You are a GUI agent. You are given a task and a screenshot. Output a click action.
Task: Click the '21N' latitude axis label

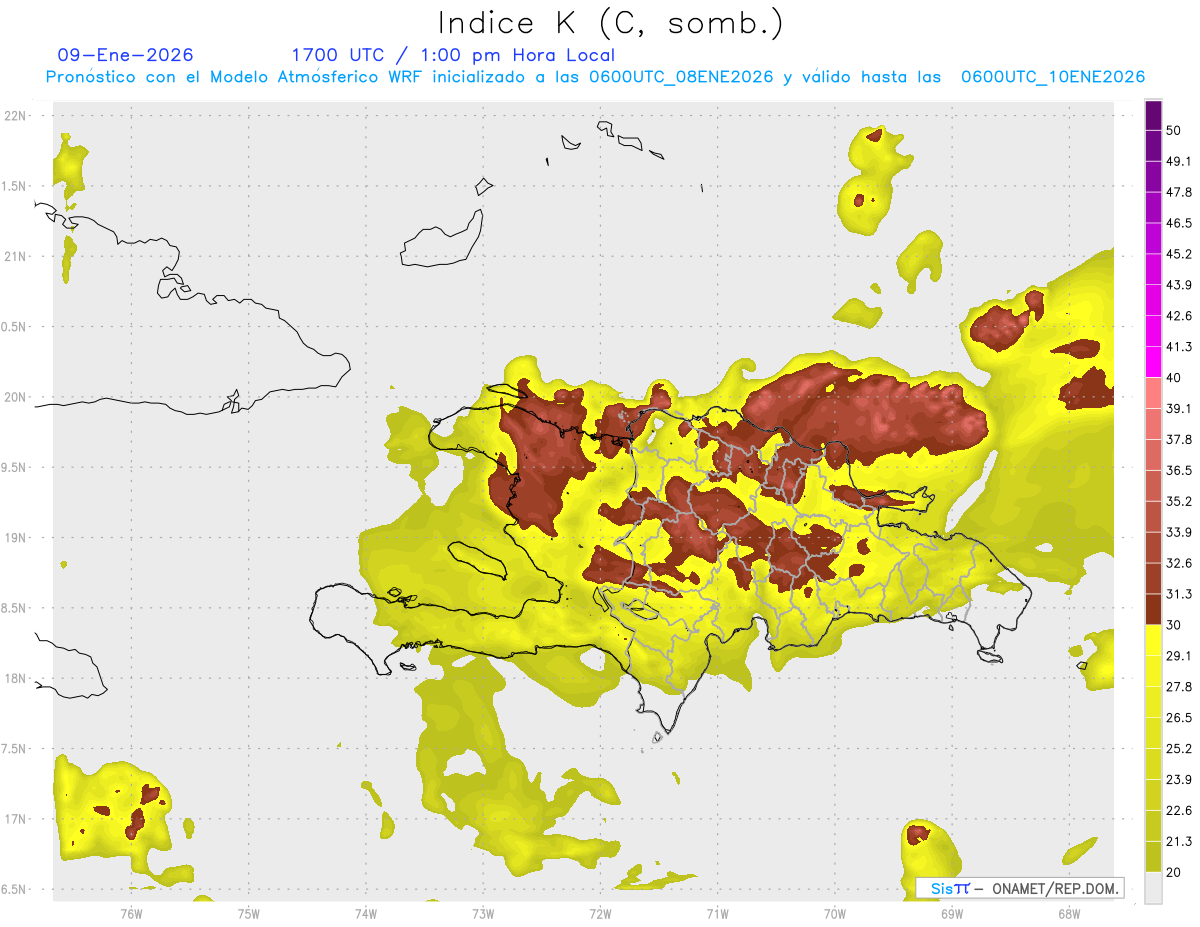point(16,257)
